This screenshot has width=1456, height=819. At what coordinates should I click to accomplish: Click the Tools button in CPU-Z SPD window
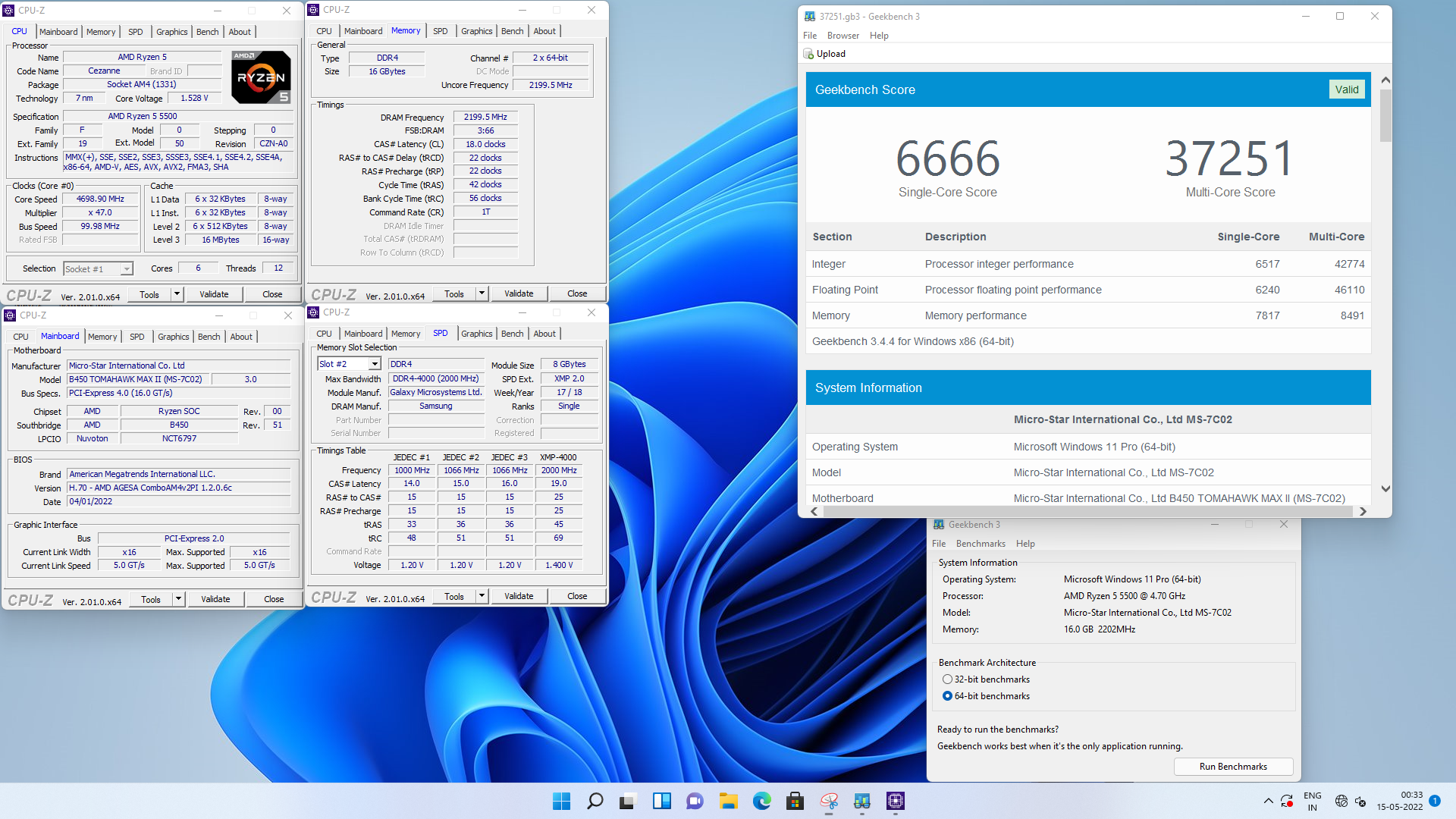[454, 596]
